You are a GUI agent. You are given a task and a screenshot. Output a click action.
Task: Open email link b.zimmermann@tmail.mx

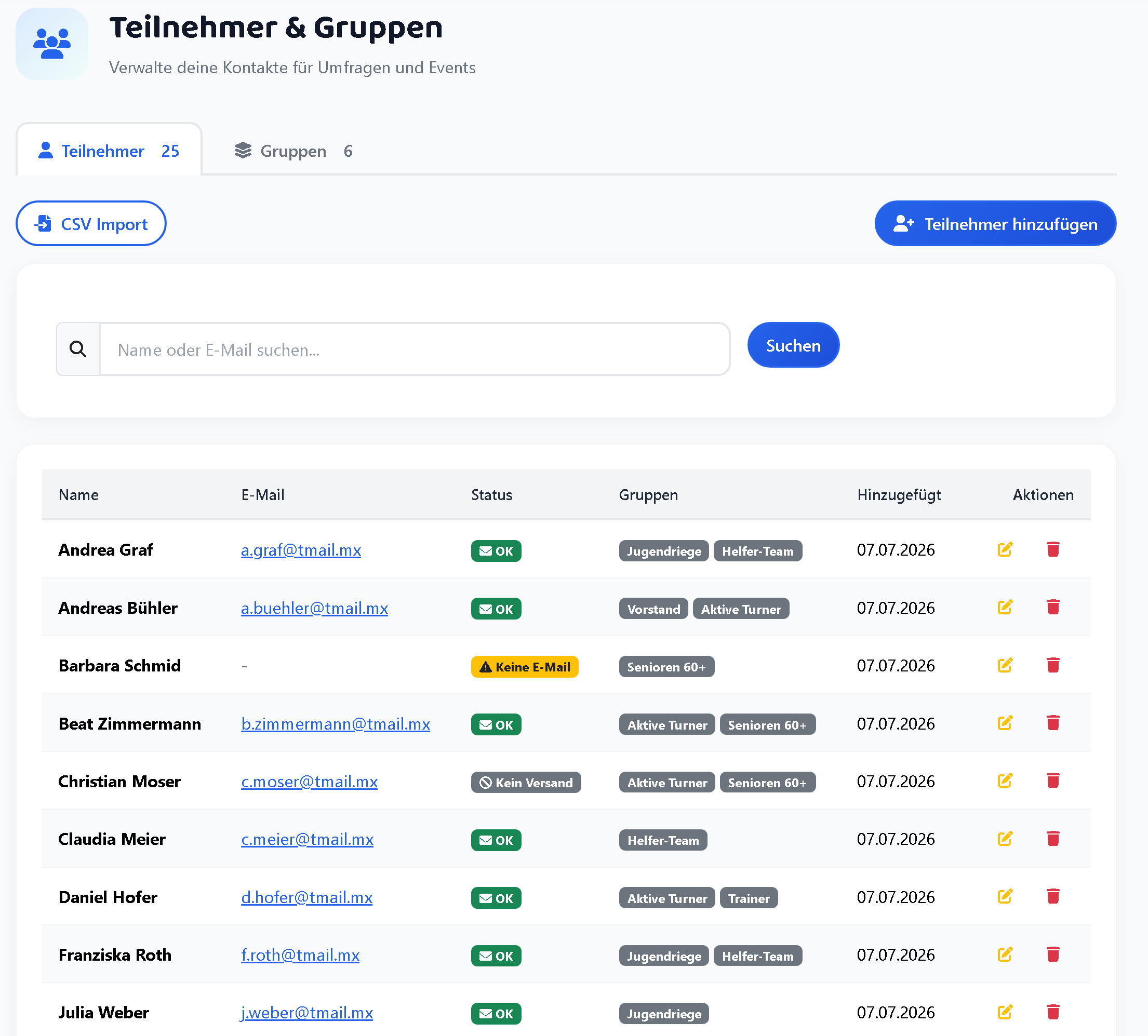tap(336, 723)
